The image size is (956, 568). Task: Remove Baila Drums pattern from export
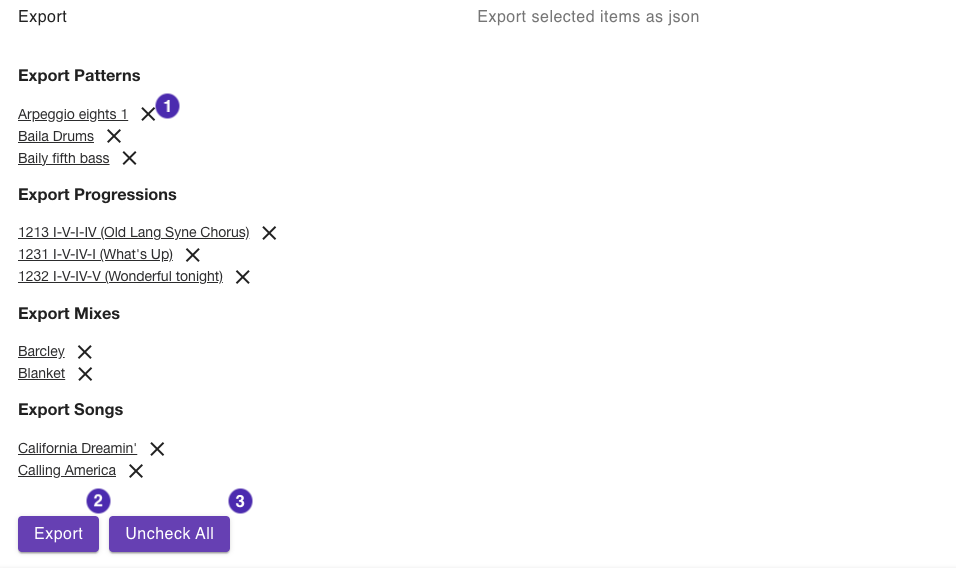coord(114,136)
